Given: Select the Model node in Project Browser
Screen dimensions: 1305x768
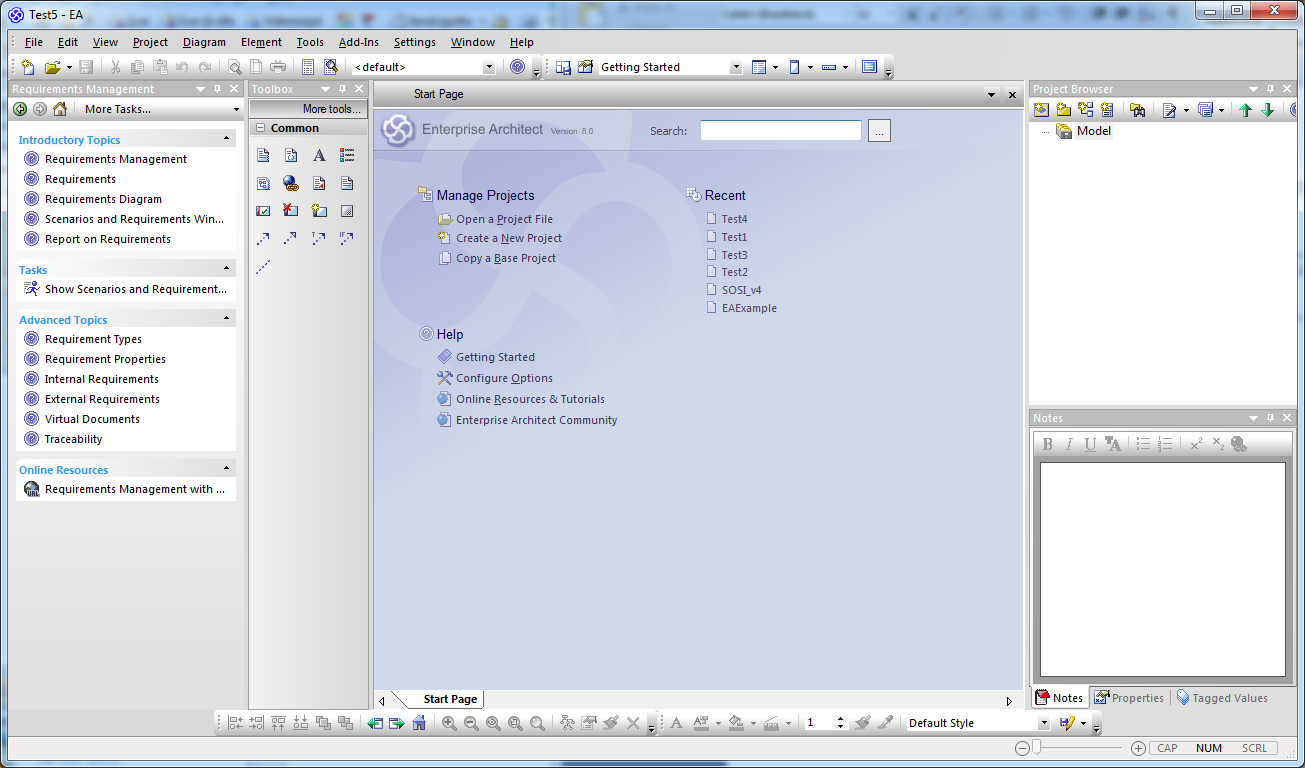Looking at the screenshot, I should tap(1093, 131).
